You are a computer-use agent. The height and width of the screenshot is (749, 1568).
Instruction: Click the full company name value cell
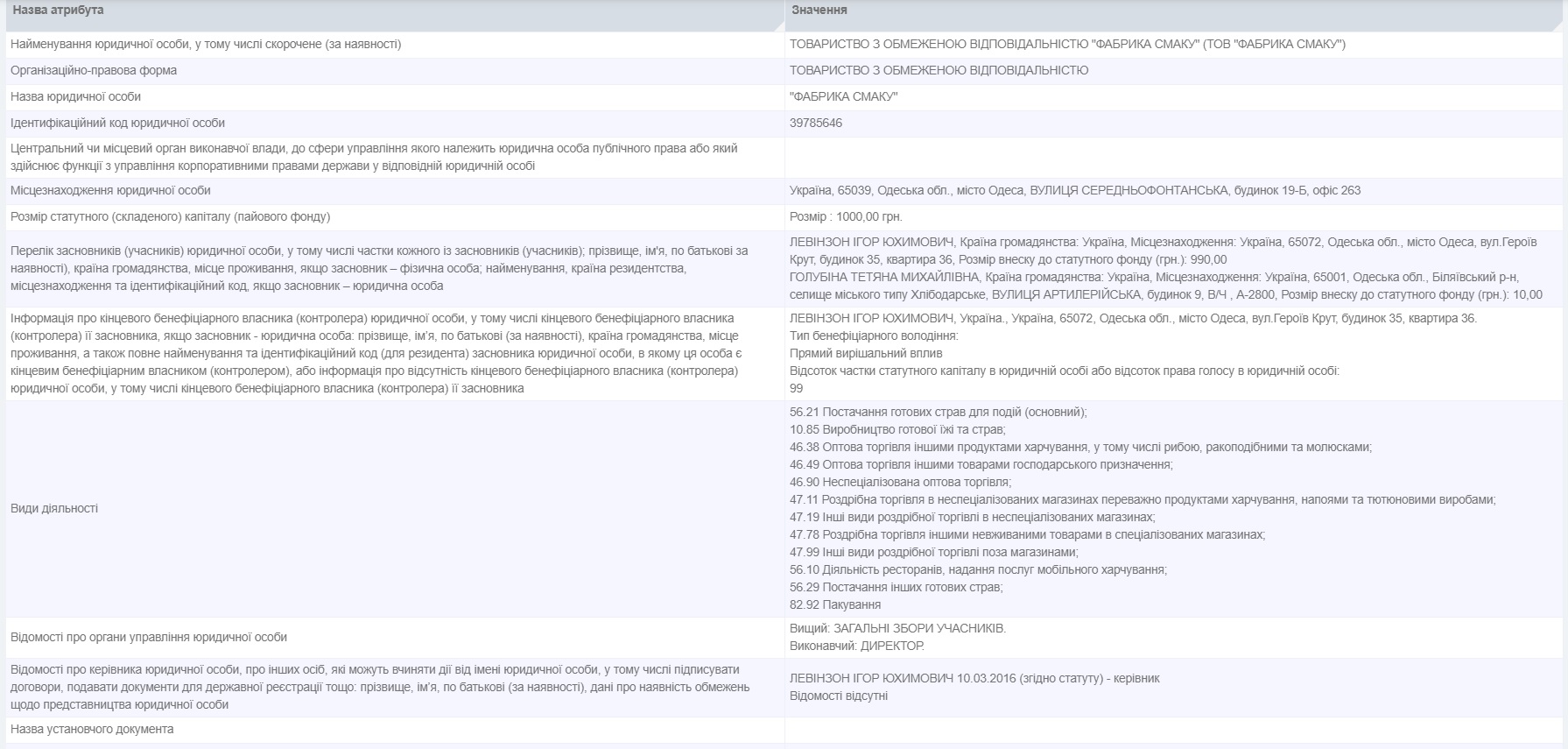click(1067, 45)
